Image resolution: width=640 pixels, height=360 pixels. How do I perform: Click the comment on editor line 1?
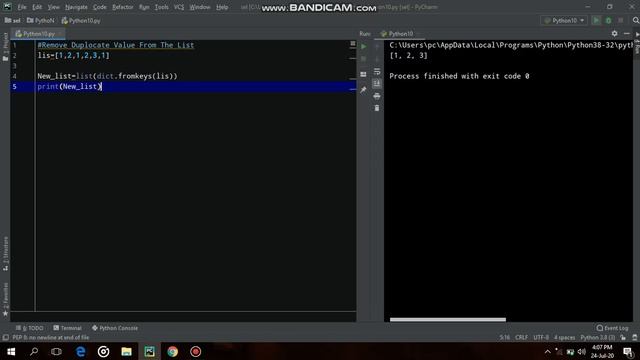pos(116,45)
